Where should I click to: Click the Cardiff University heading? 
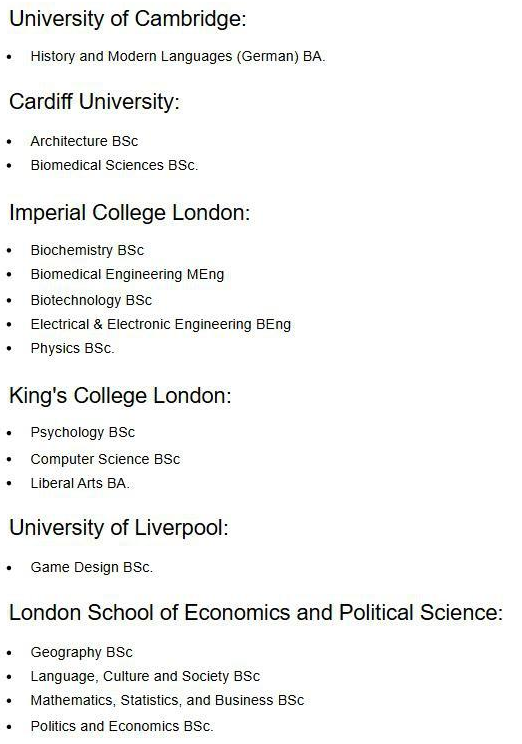coord(94,102)
